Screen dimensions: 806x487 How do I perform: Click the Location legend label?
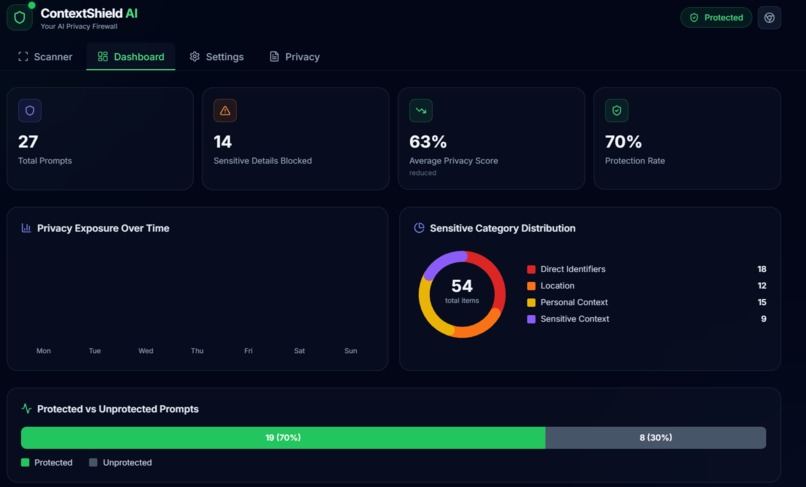point(557,285)
